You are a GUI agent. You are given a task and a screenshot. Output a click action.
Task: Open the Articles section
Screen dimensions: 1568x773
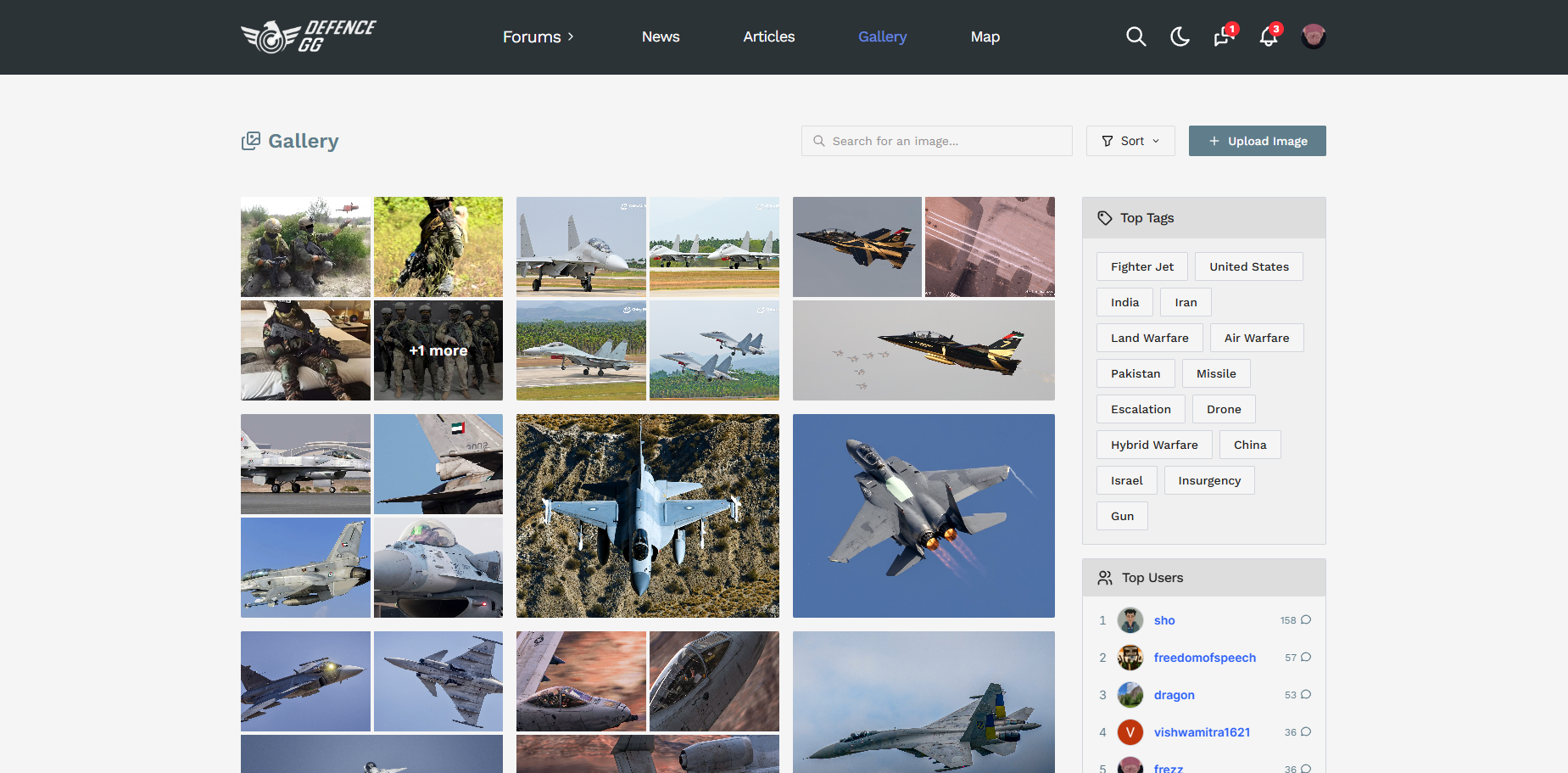(769, 36)
